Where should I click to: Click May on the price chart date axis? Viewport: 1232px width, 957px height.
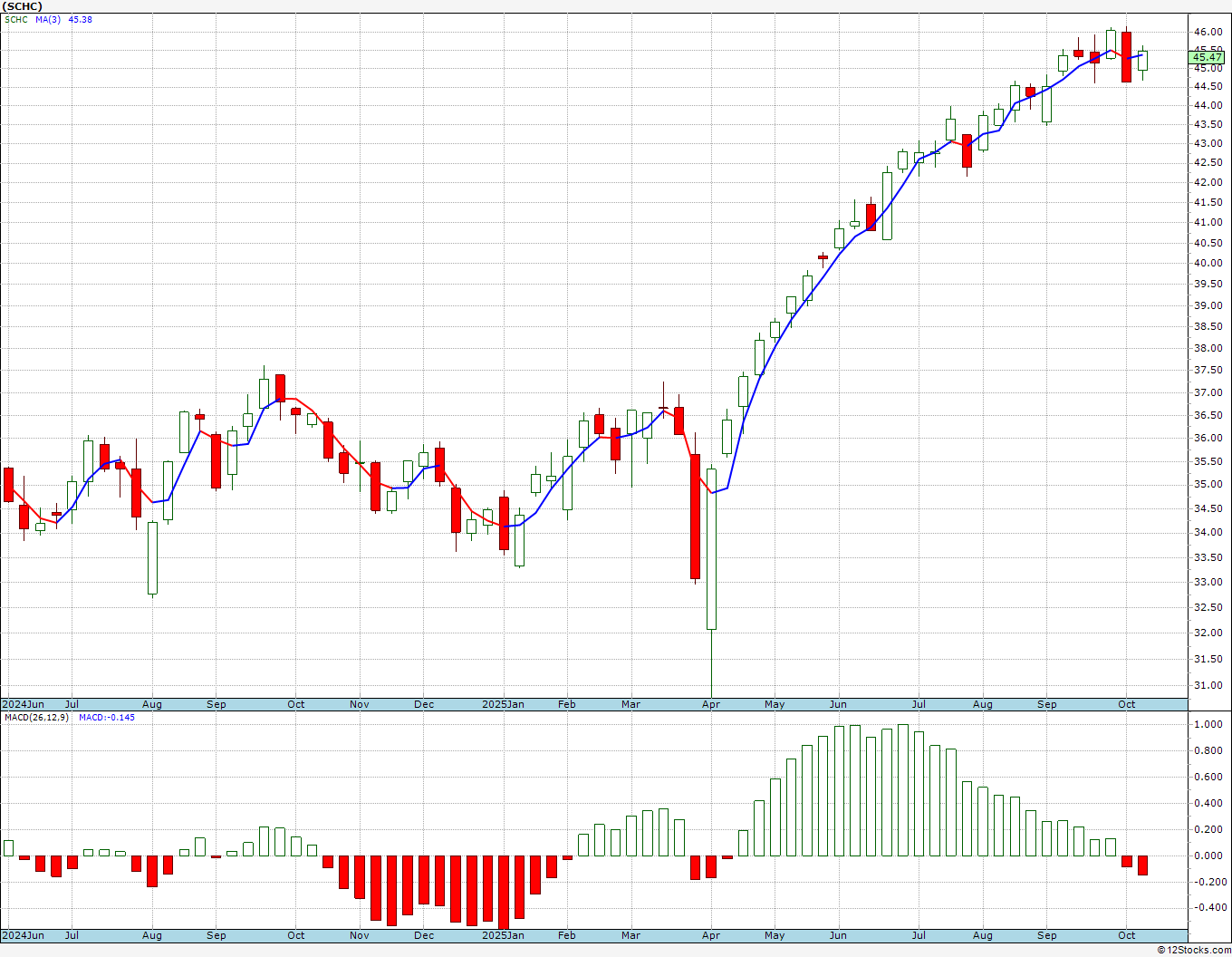(775, 704)
